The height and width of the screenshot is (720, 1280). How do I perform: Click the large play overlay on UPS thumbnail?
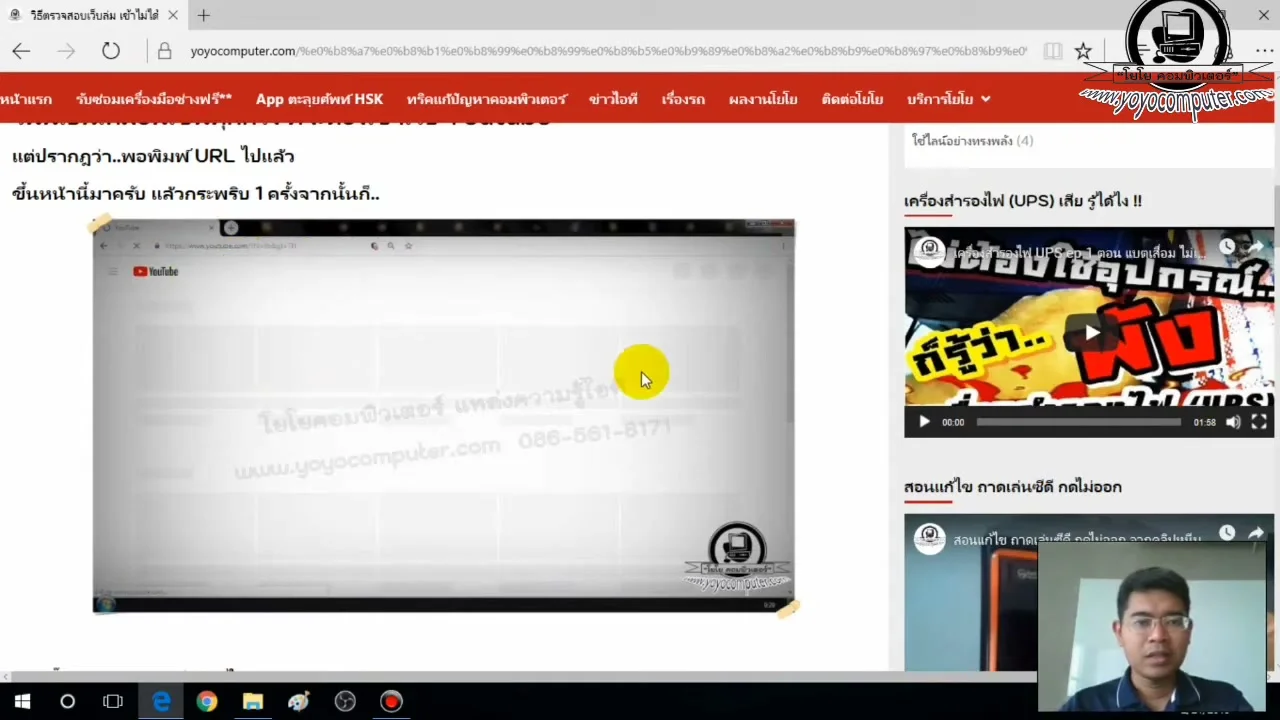pyautogui.click(x=1090, y=333)
